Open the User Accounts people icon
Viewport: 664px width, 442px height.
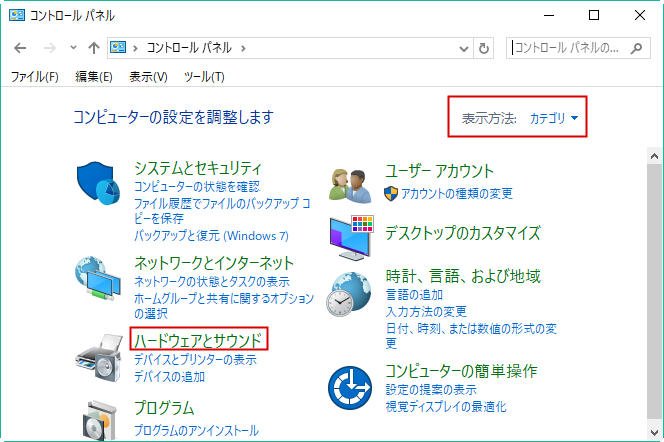[x=350, y=185]
